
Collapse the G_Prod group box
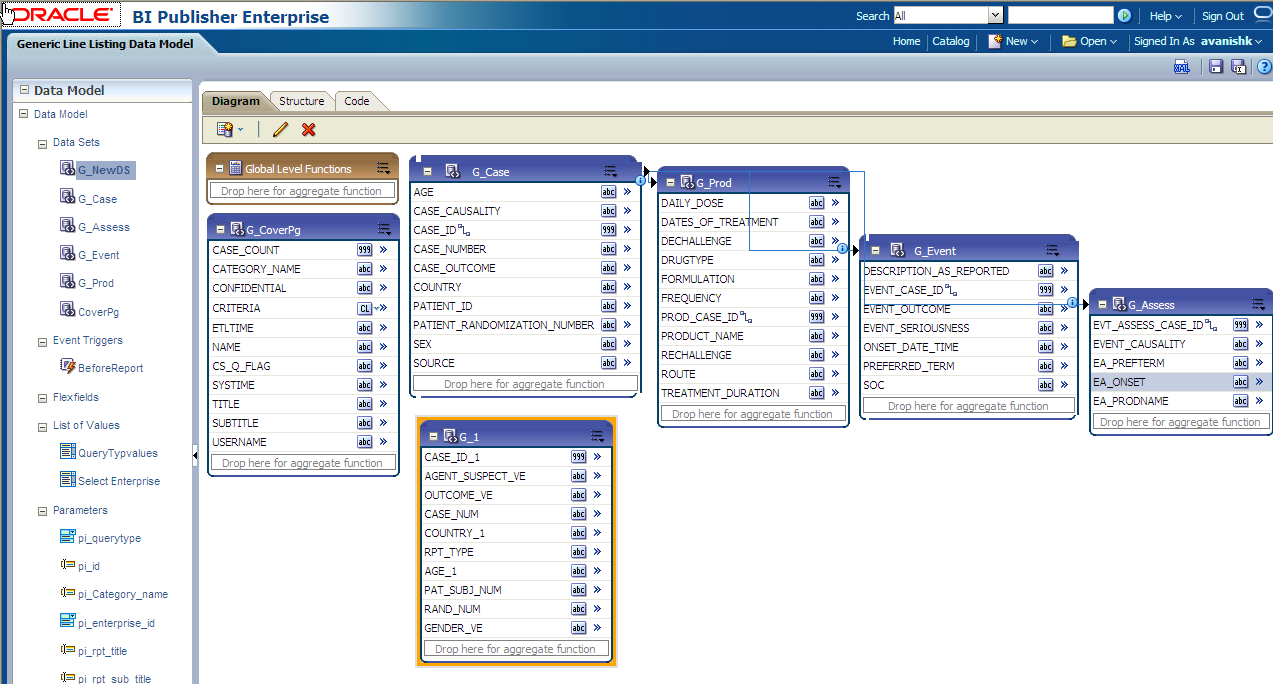point(670,183)
